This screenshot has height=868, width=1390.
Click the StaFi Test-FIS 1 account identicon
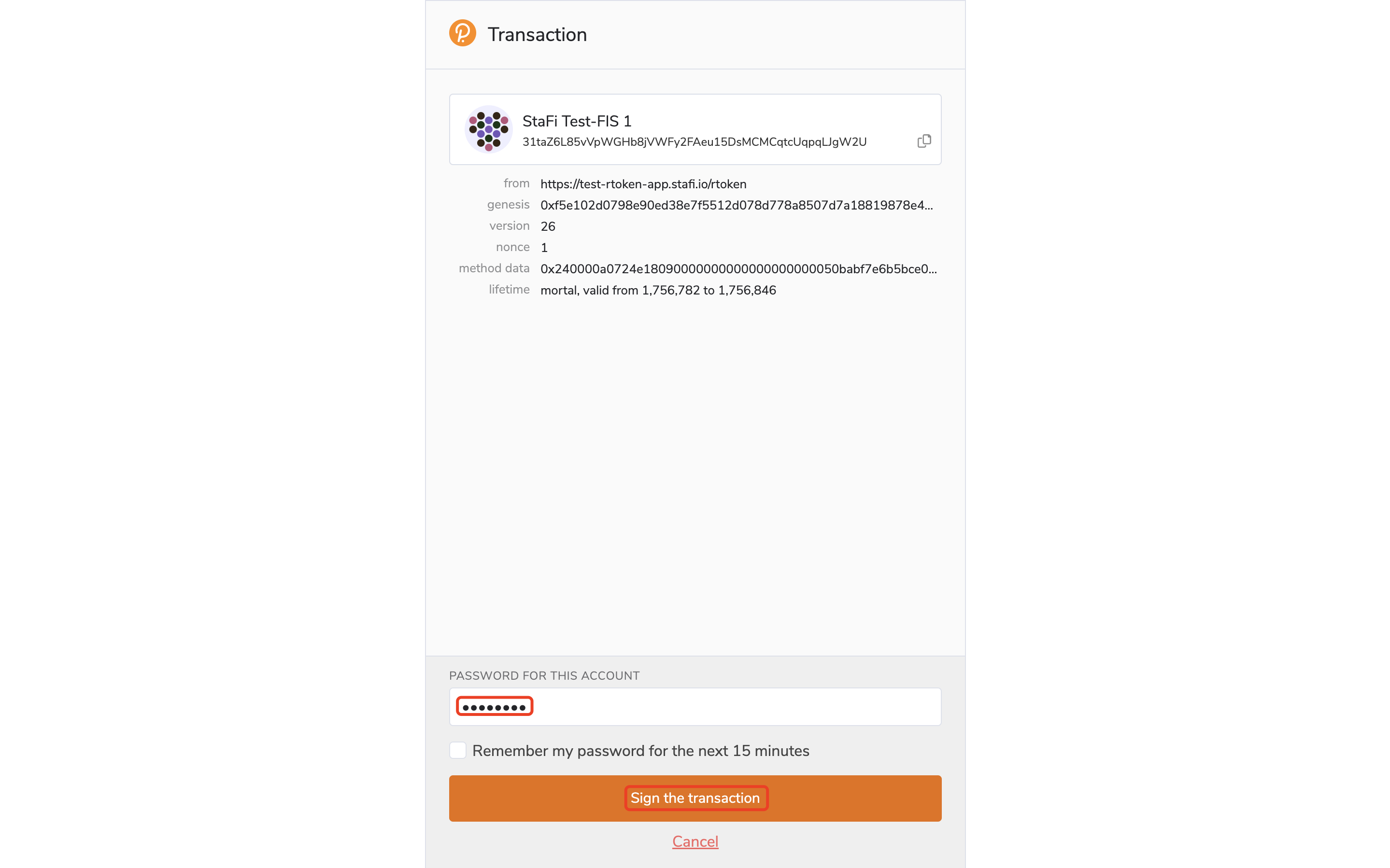(488, 129)
